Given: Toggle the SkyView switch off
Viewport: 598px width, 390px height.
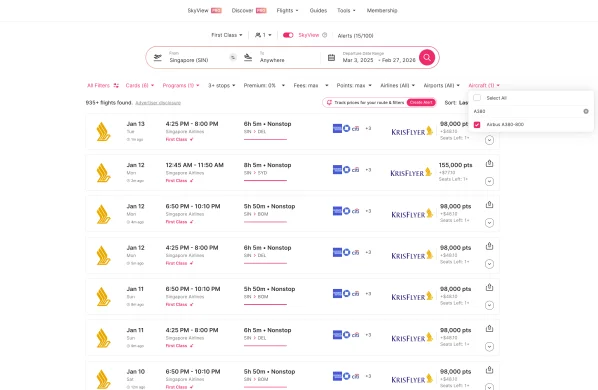Looking at the screenshot, I should tap(288, 35).
